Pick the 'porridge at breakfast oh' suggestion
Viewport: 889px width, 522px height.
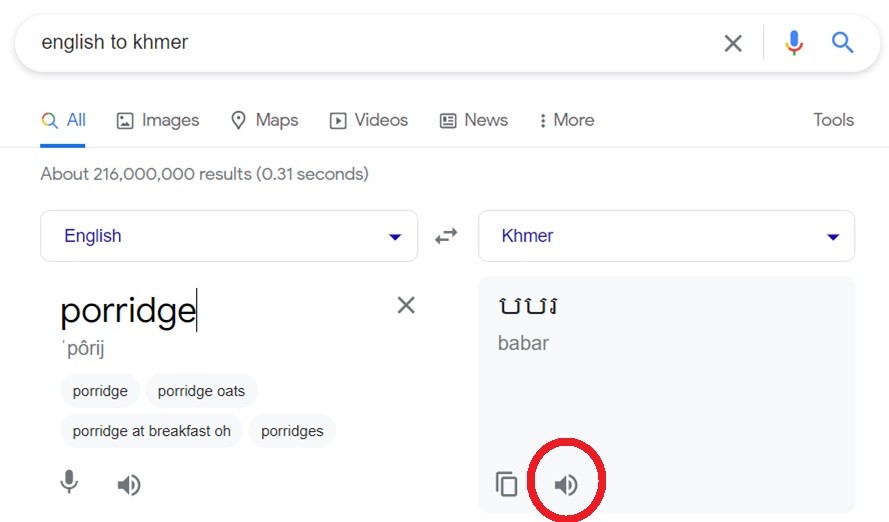[151, 431]
